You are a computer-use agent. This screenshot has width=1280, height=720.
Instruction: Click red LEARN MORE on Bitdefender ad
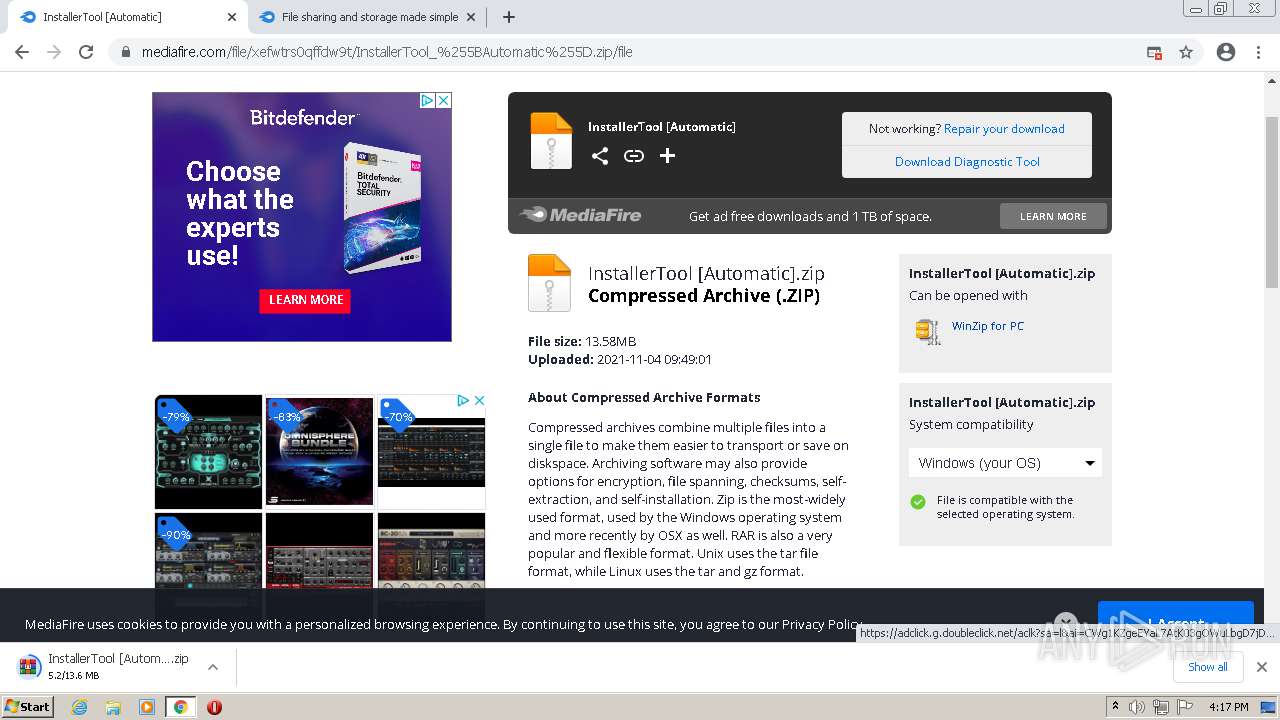[306, 300]
